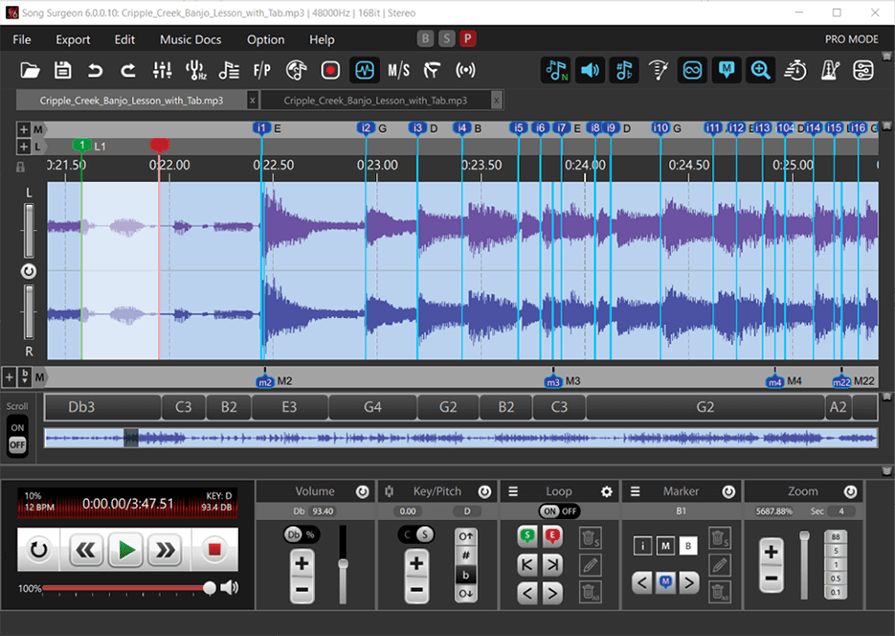This screenshot has height=636, width=895.
Task: Open the equalizer sliders tool
Action: (x=162, y=70)
